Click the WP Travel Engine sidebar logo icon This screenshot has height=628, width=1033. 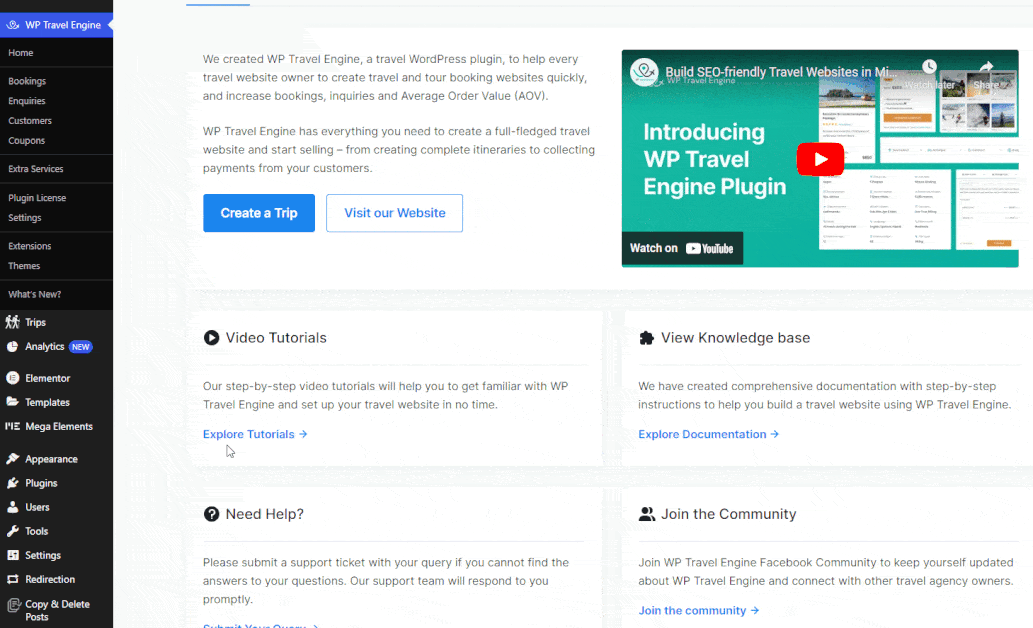point(13,25)
